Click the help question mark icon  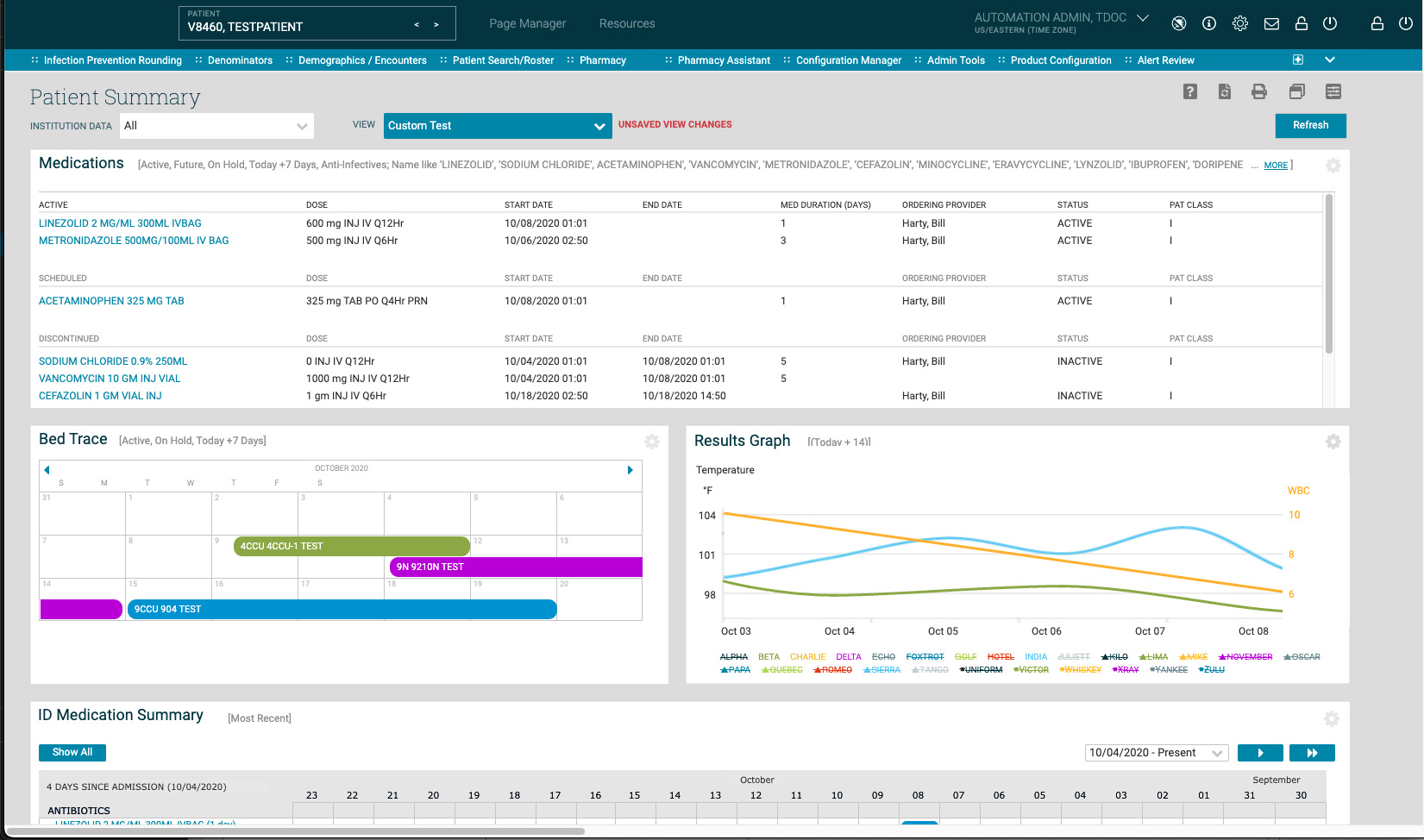click(x=1189, y=91)
